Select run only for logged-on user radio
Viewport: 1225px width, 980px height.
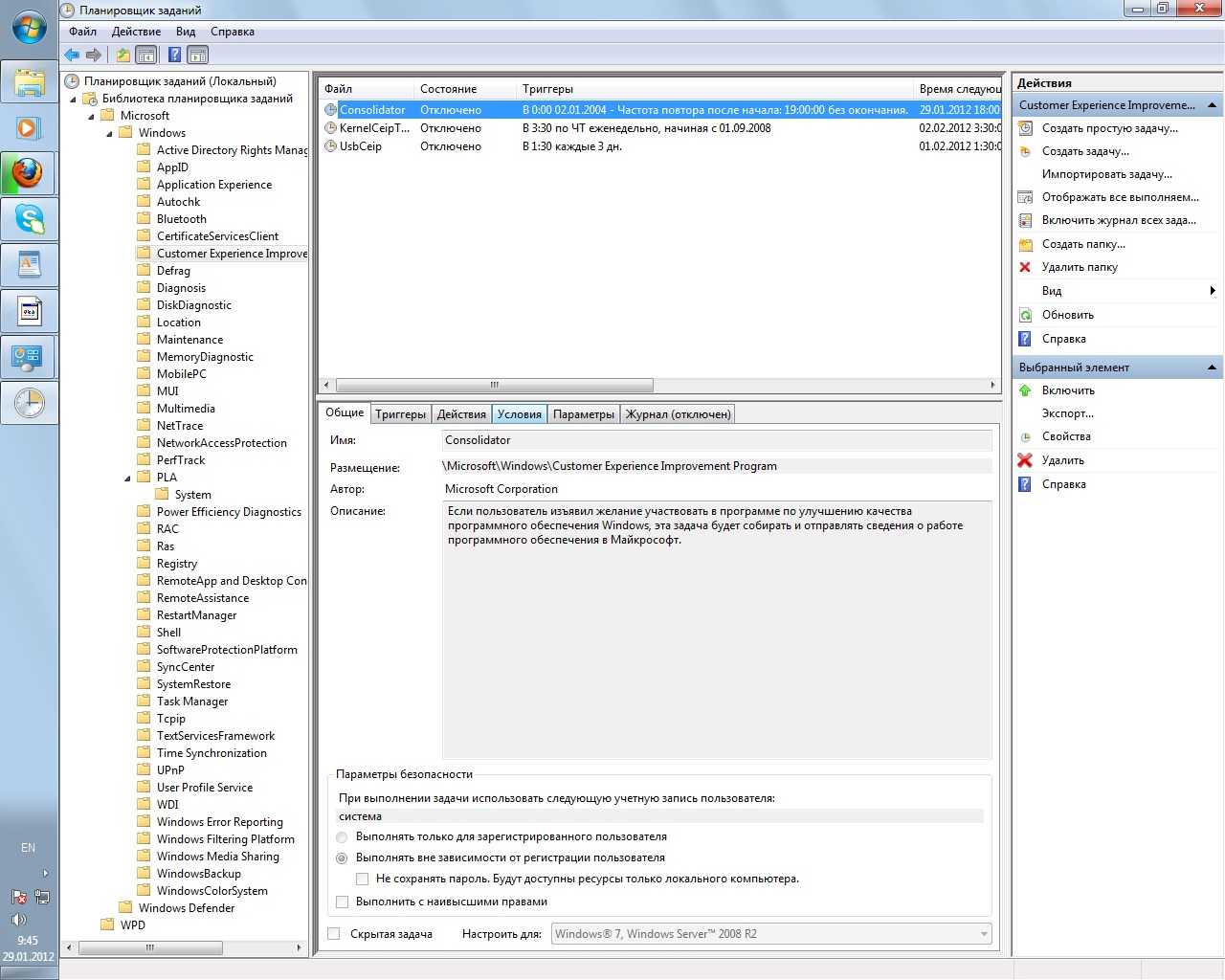(342, 837)
